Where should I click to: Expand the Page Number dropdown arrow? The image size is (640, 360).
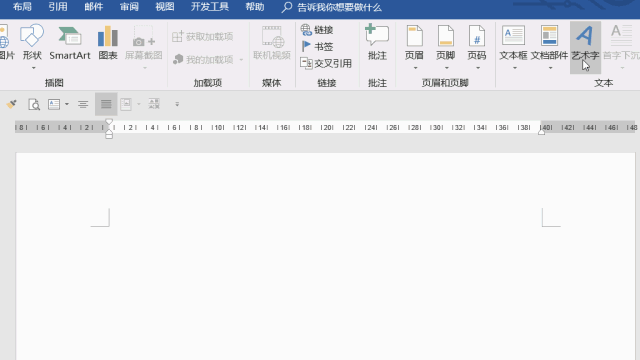[478, 68]
